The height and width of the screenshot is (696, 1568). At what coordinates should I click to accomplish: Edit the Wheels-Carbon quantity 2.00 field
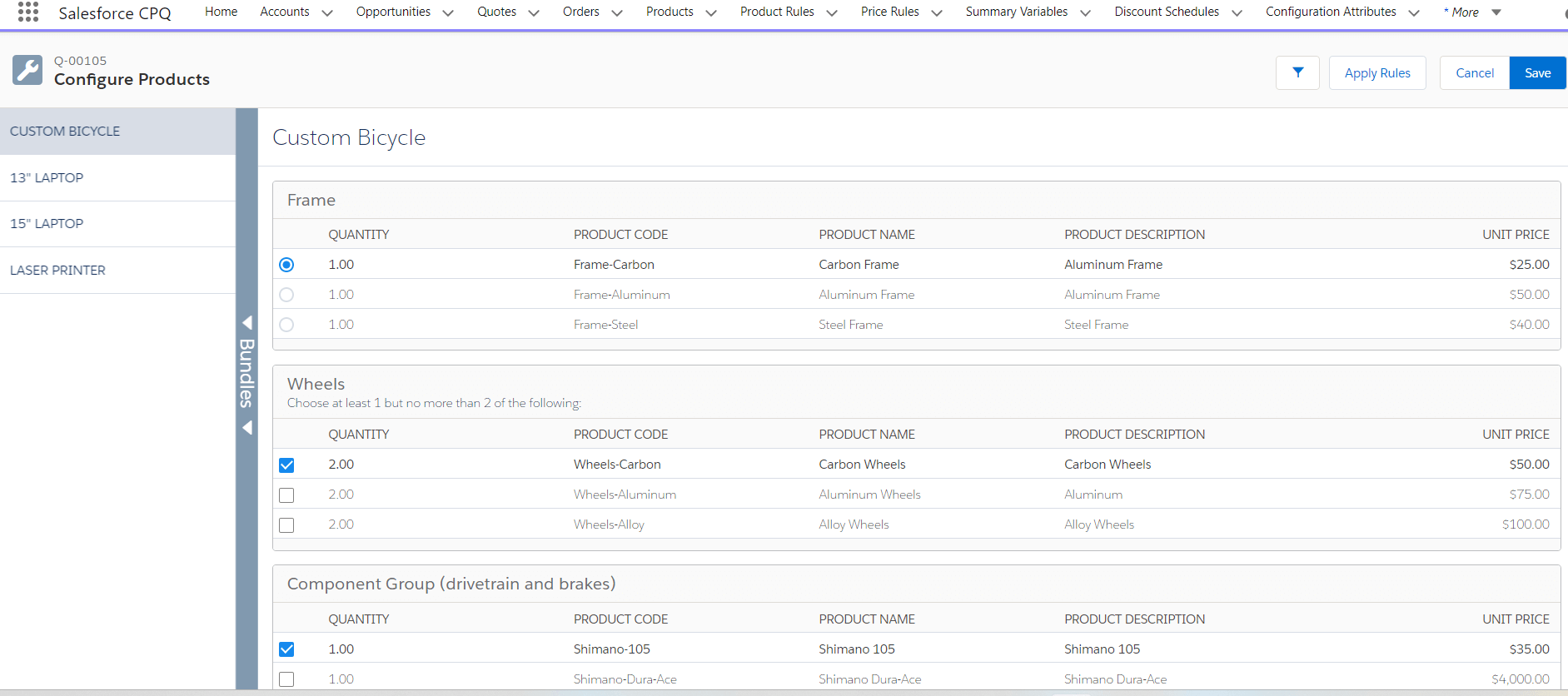341,465
